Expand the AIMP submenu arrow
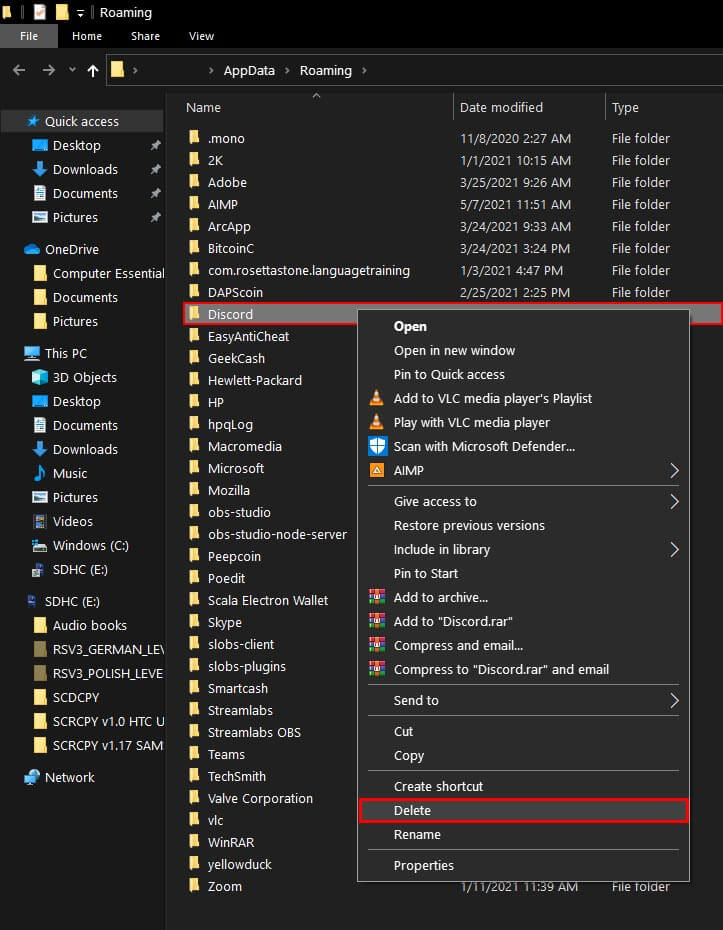The image size is (723, 930). tap(674, 470)
